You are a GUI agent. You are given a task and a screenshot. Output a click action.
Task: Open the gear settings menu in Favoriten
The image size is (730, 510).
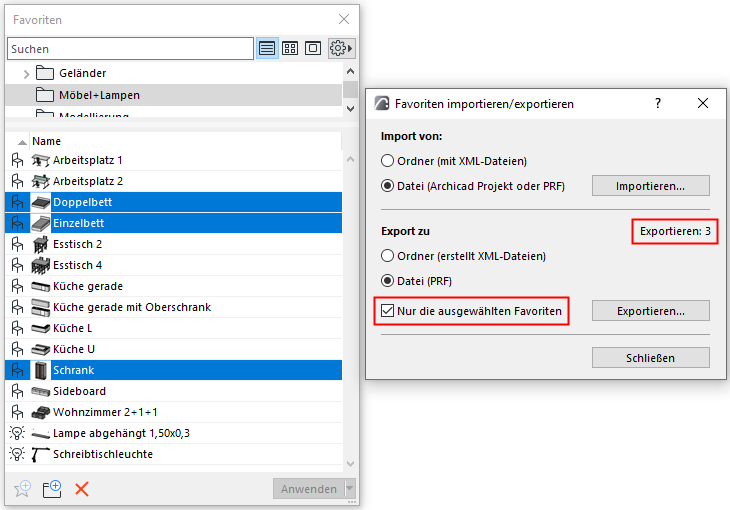coord(341,48)
